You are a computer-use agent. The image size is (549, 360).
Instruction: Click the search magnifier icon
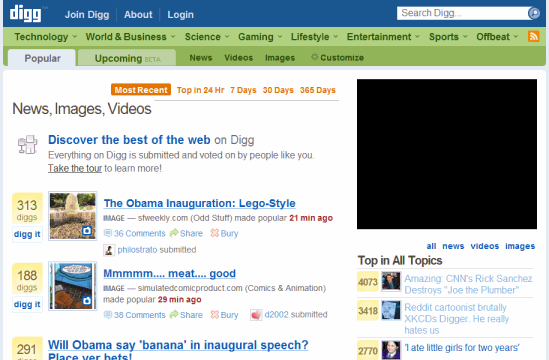534,13
